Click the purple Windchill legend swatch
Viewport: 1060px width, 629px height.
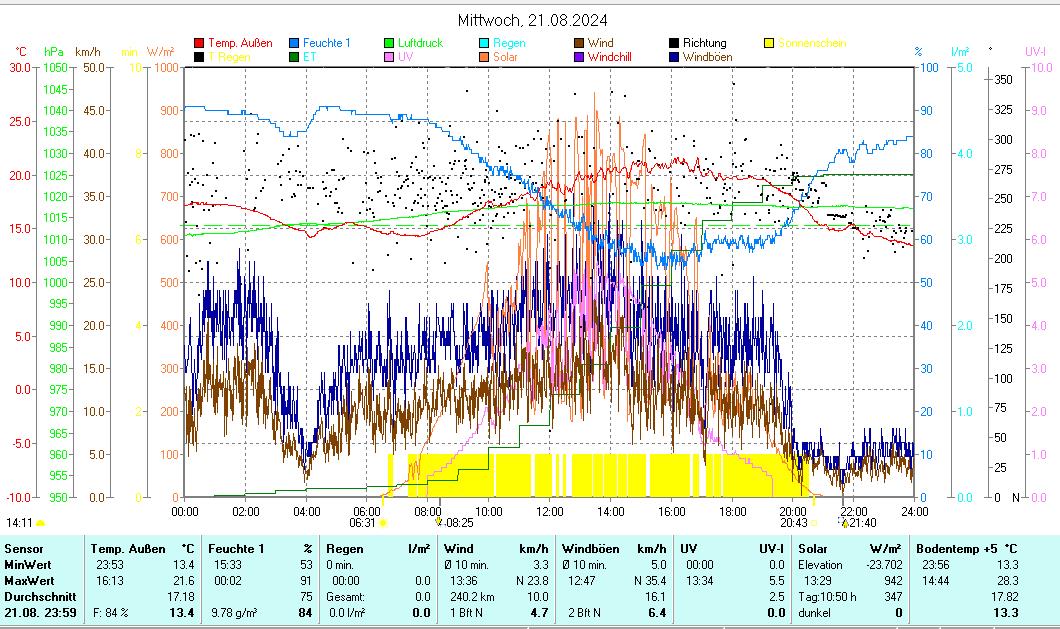pos(579,57)
